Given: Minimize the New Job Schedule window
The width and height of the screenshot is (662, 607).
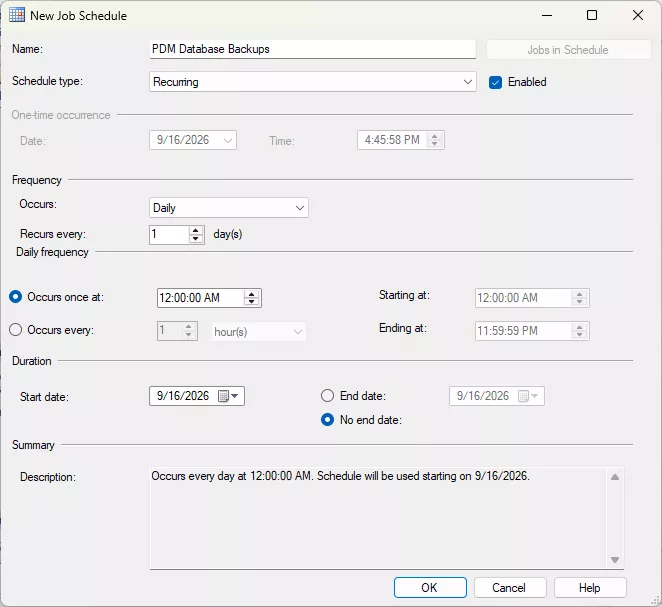Looking at the screenshot, I should click(547, 15).
